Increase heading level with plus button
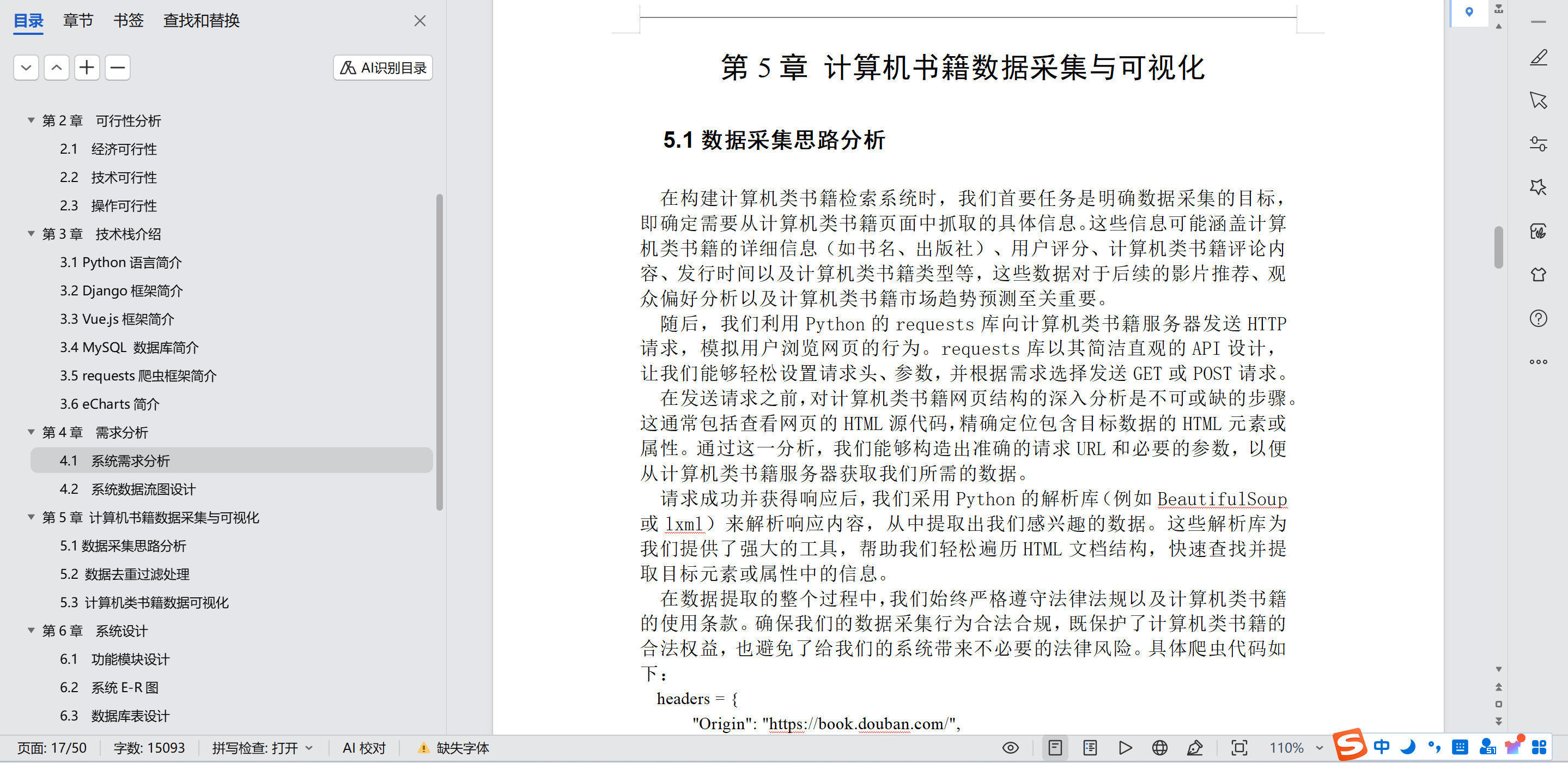The image size is (1568, 763). [87, 67]
